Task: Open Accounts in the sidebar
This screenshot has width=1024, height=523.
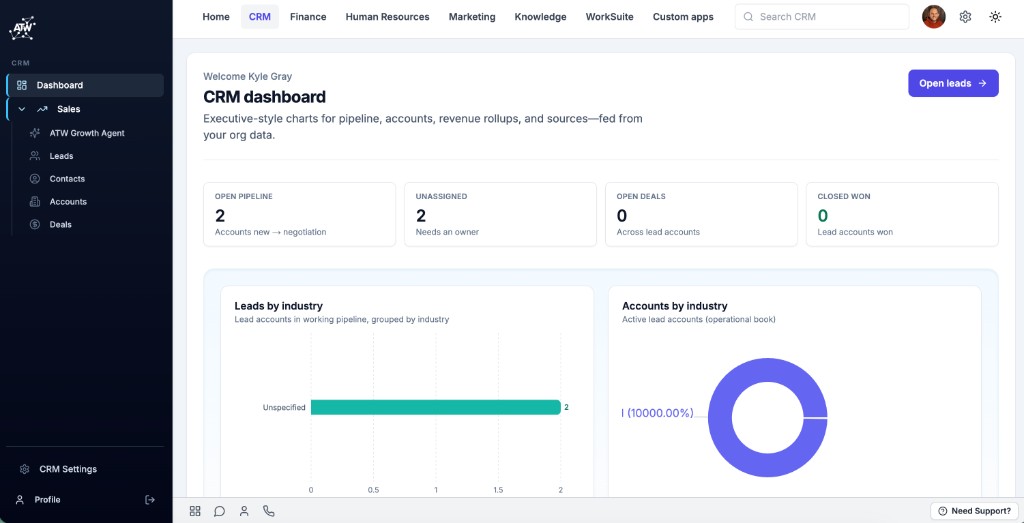Action: coord(68,202)
